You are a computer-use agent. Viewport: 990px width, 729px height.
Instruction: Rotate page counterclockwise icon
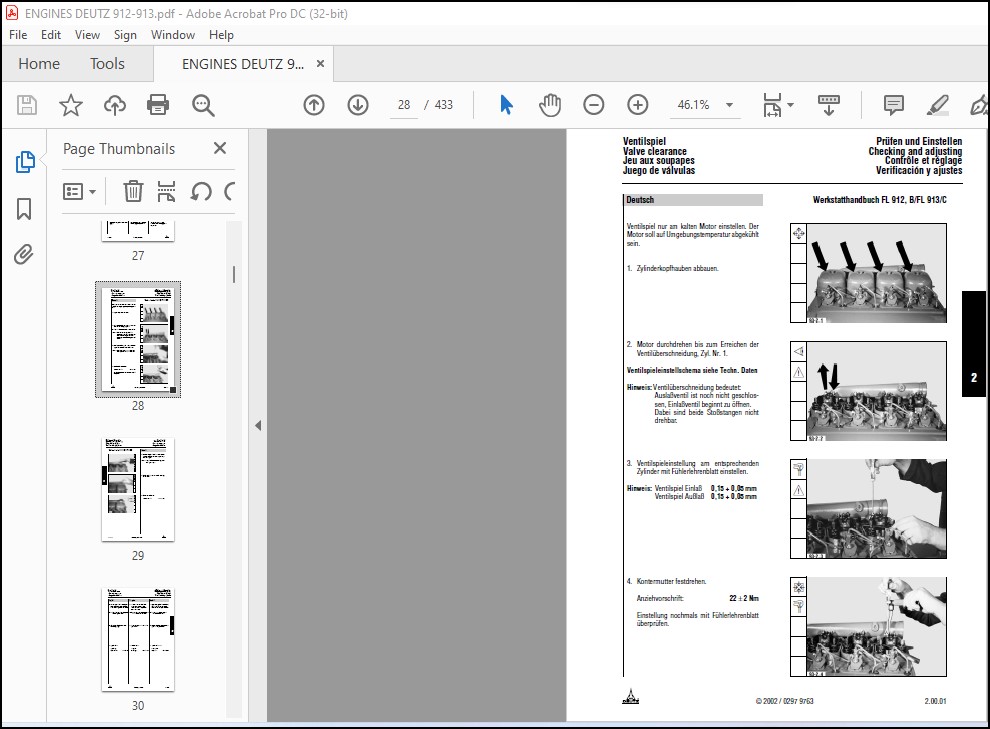tap(201, 191)
